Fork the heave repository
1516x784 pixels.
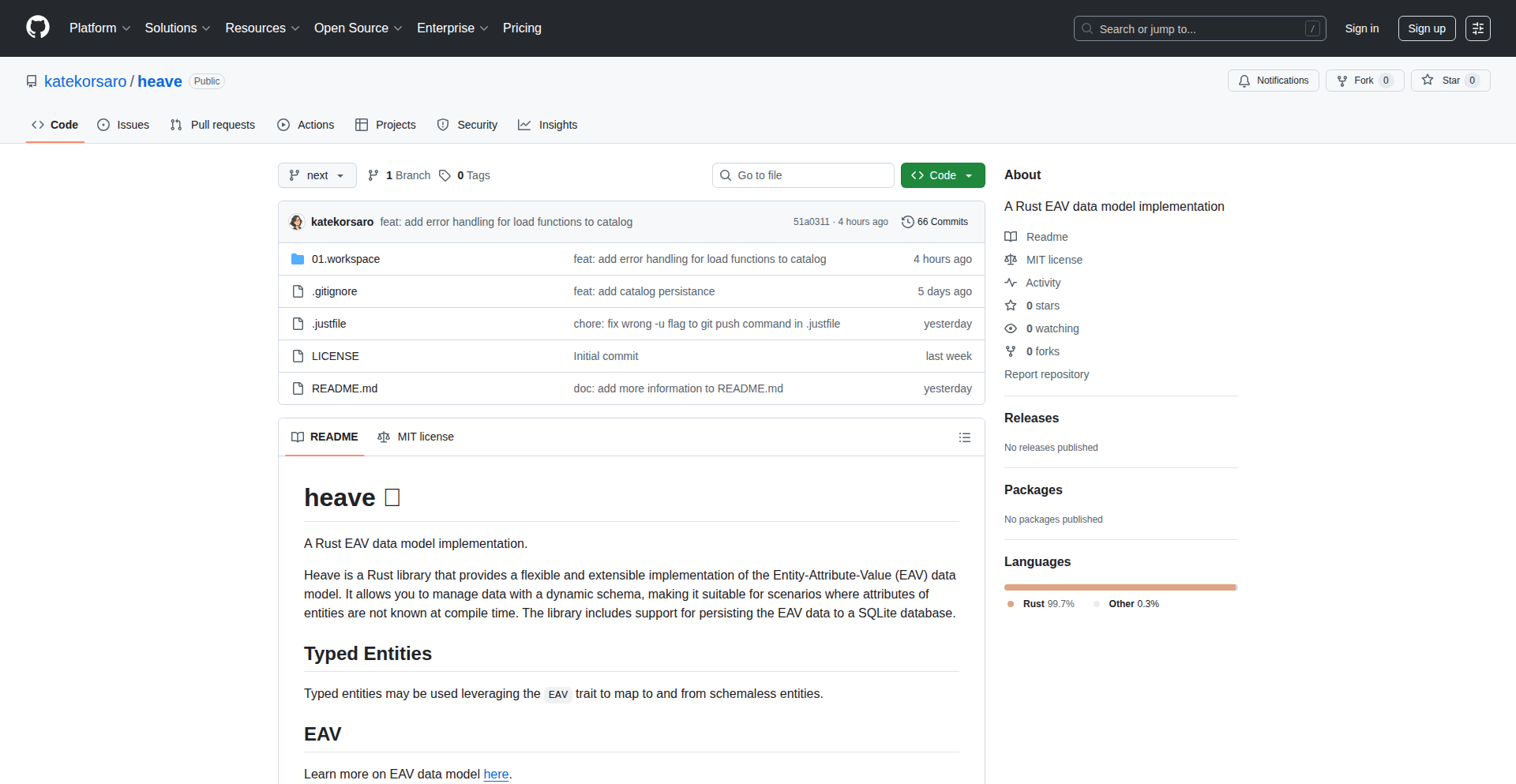pyautogui.click(x=1364, y=81)
